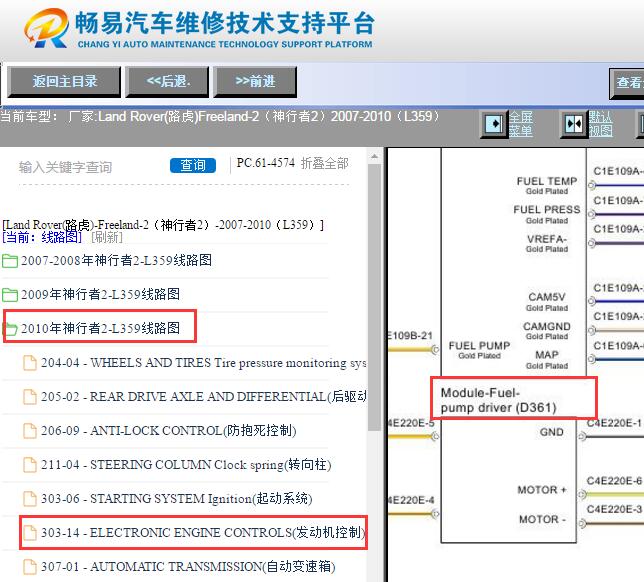644x582 pixels.
Task: Open 204-04 WHEELS AND TIRES document
Action: pos(203,363)
